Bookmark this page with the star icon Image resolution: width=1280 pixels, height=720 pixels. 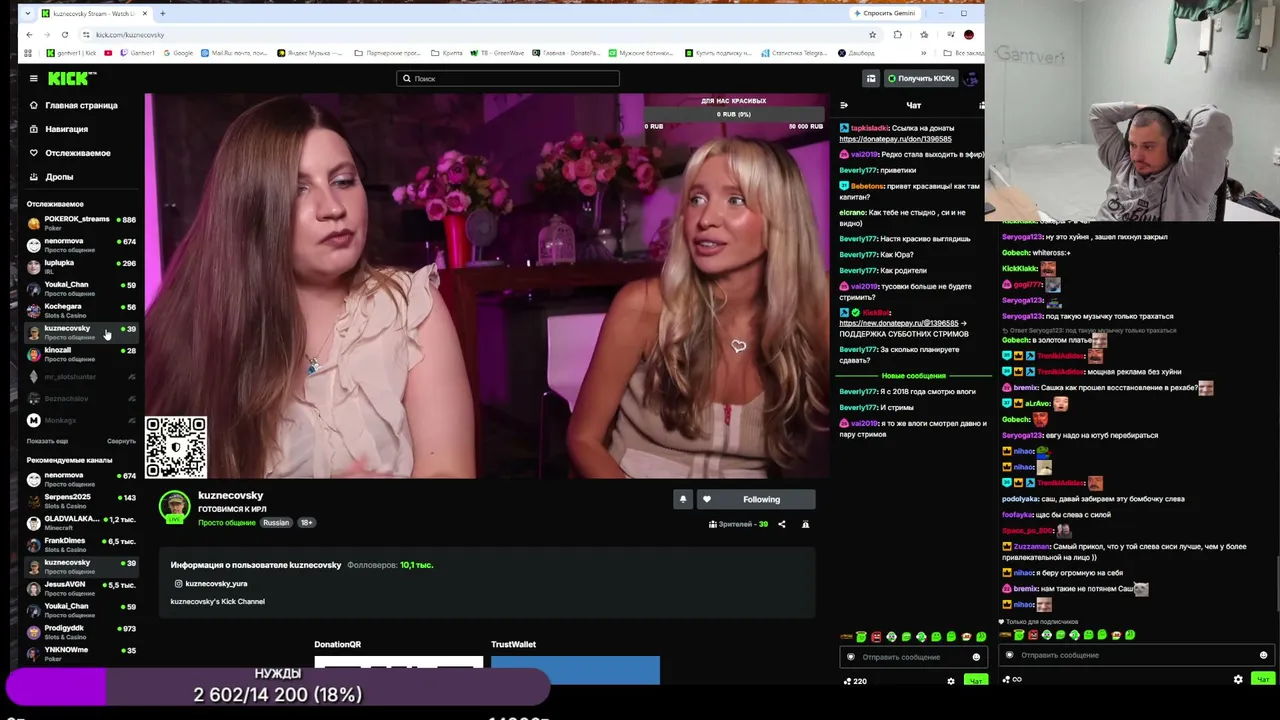click(872, 34)
